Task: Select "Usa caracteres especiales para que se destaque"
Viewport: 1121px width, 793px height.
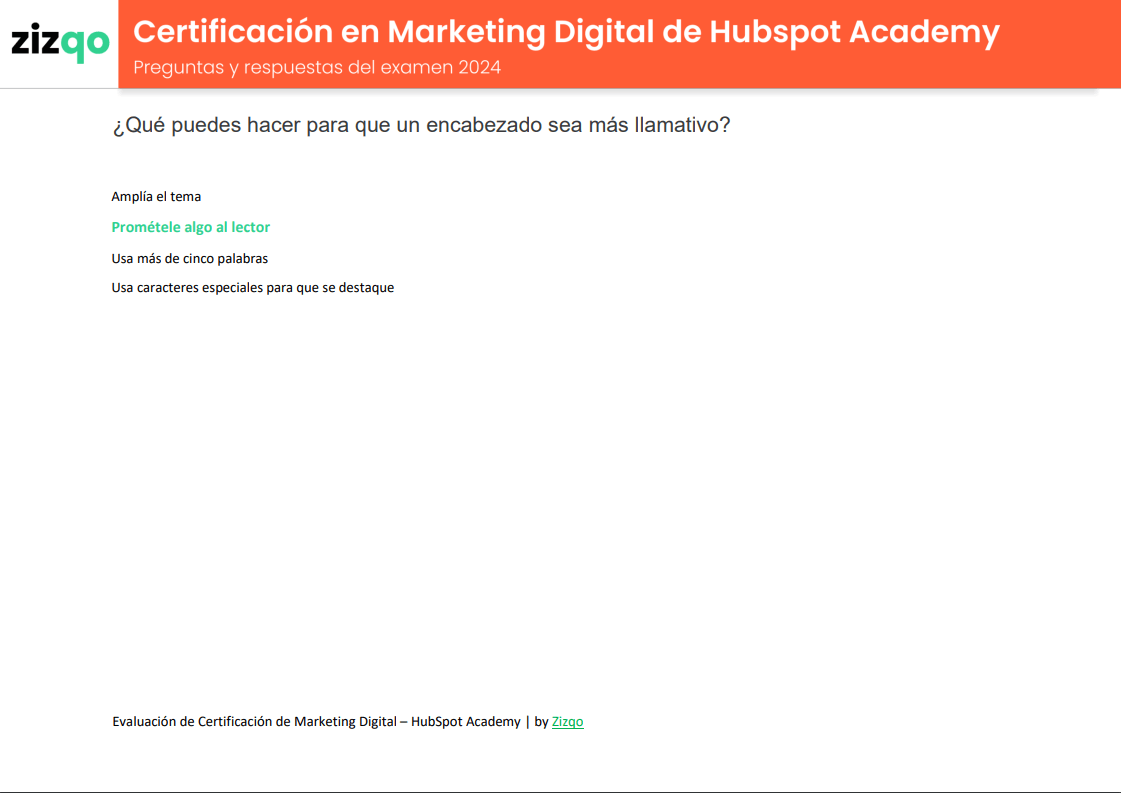Action: [x=252, y=287]
